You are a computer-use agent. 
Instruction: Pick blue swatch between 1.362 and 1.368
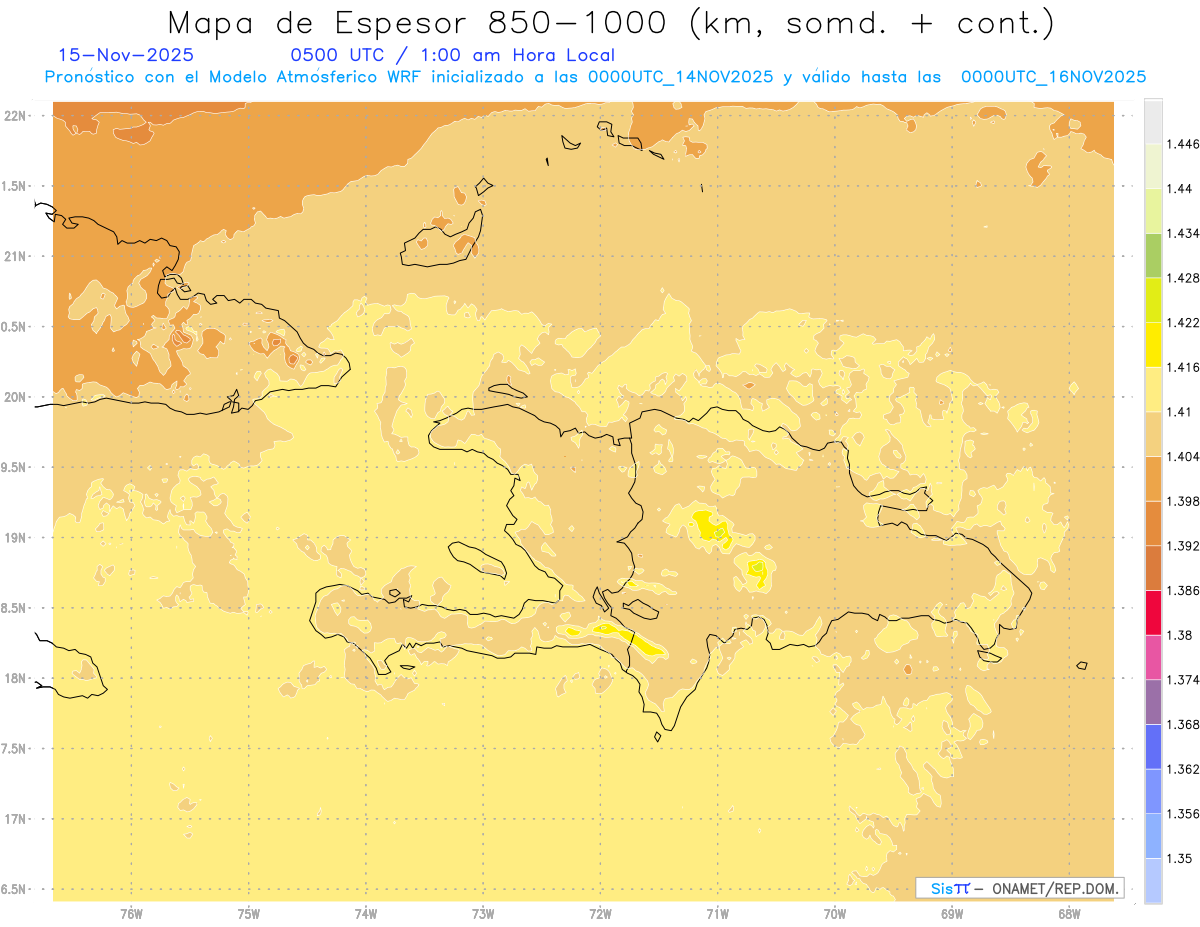(x=1153, y=747)
